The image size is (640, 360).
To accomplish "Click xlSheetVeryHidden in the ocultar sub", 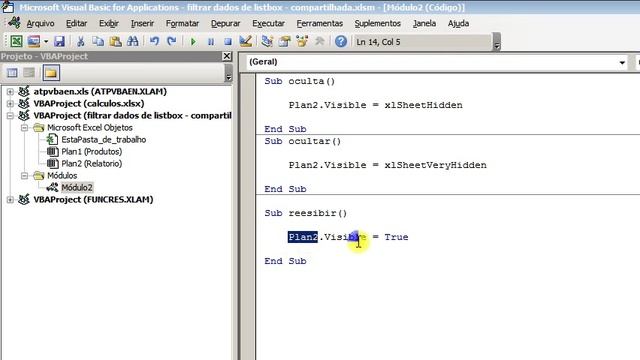I will (x=435, y=165).
